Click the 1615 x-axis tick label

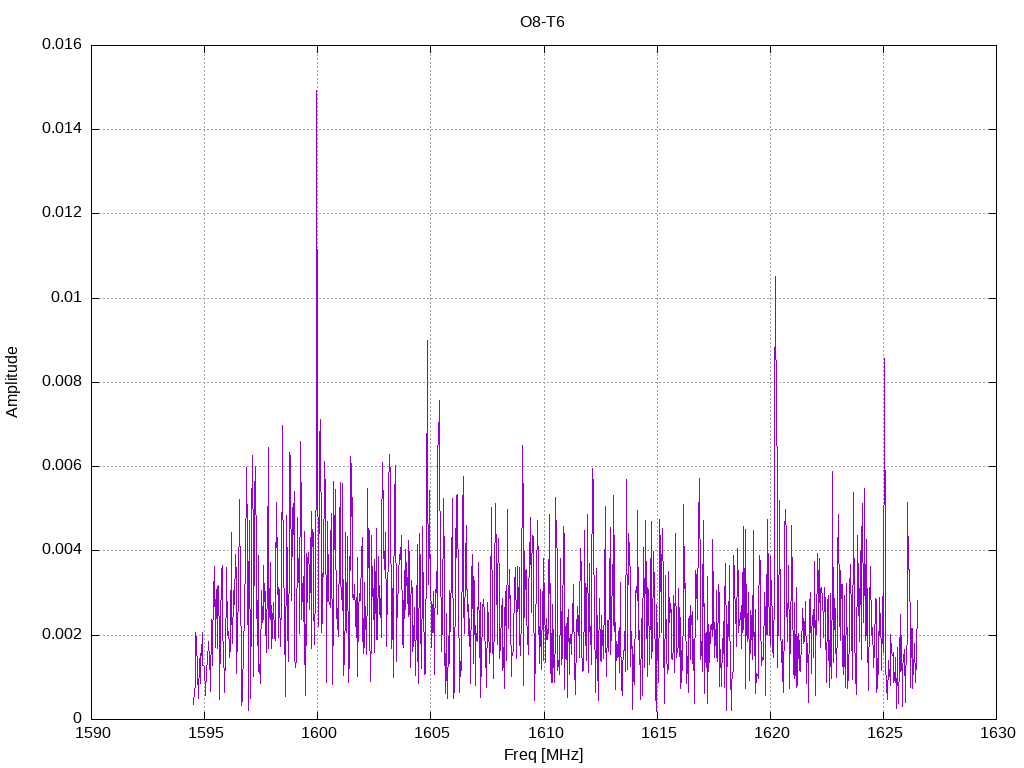tap(658, 733)
